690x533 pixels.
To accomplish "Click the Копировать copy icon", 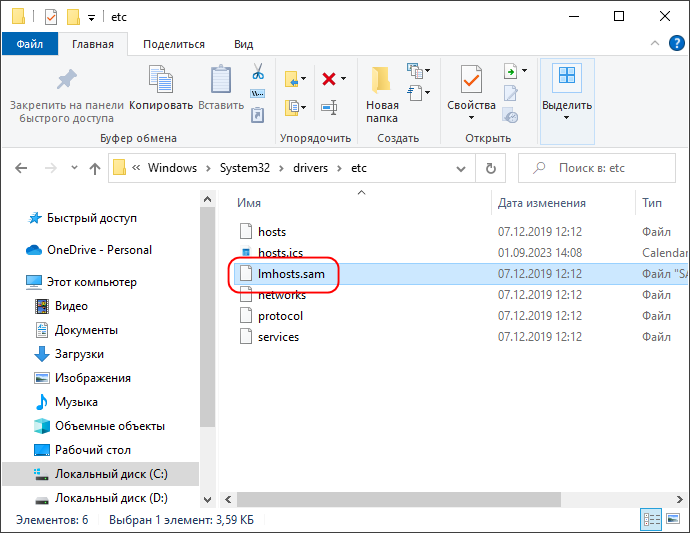I will pyautogui.click(x=161, y=79).
